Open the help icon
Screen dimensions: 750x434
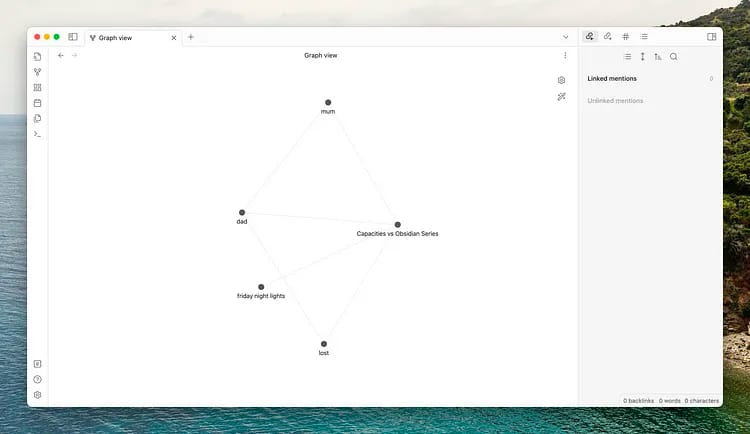click(x=37, y=379)
